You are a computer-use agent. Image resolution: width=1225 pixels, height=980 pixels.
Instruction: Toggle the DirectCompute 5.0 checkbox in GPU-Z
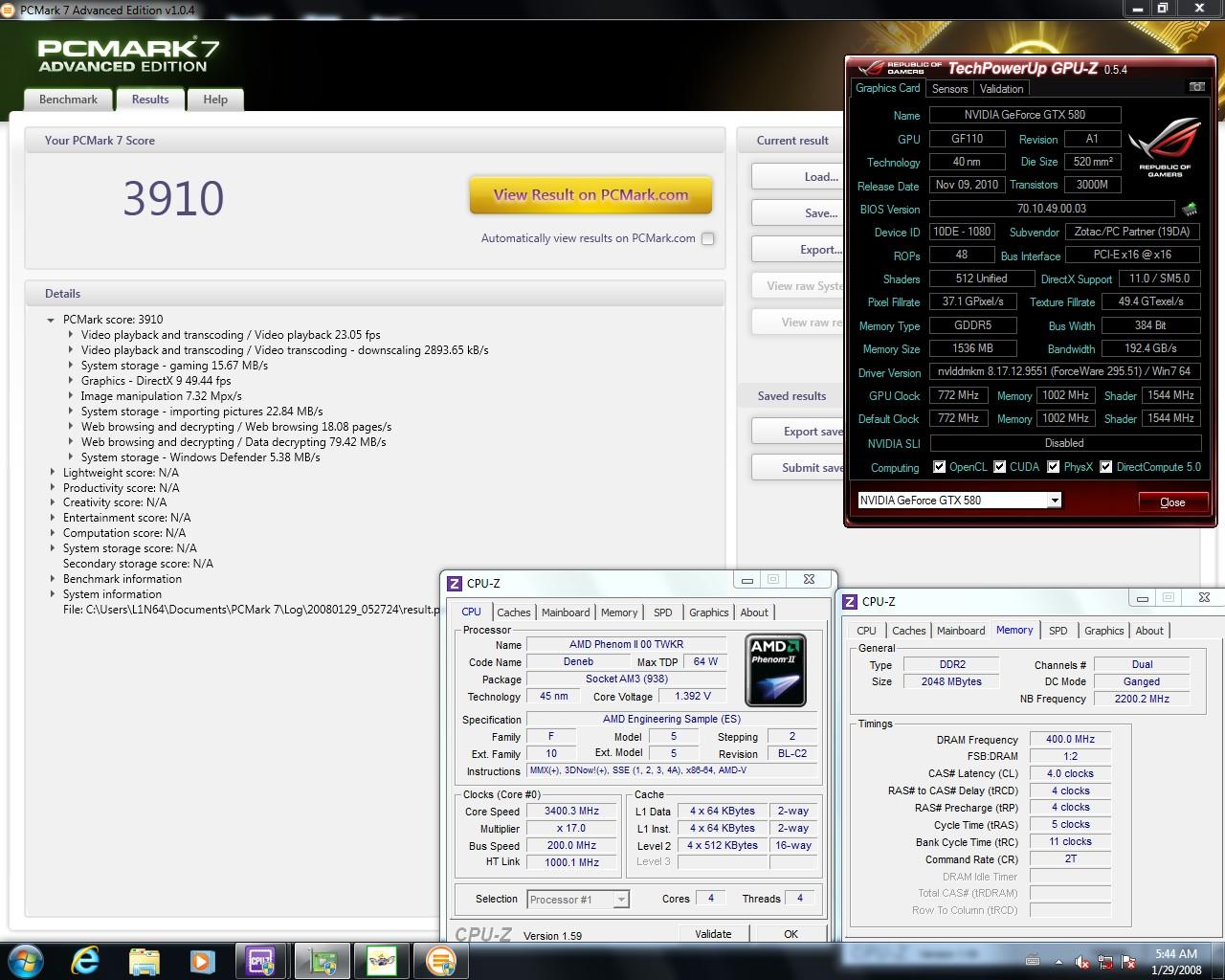pyautogui.click(x=1106, y=467)
